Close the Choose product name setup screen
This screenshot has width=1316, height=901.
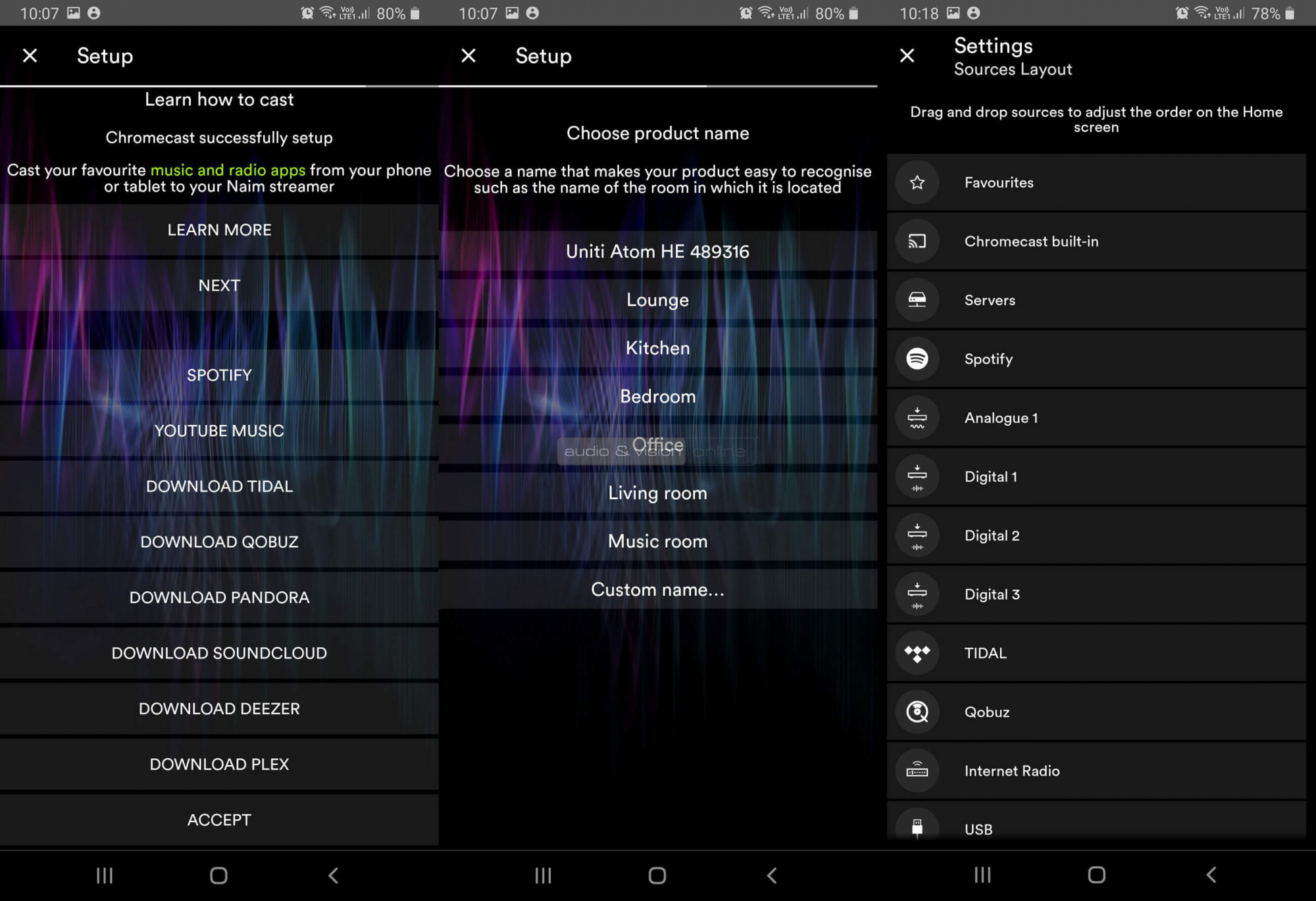coord(468,56)
